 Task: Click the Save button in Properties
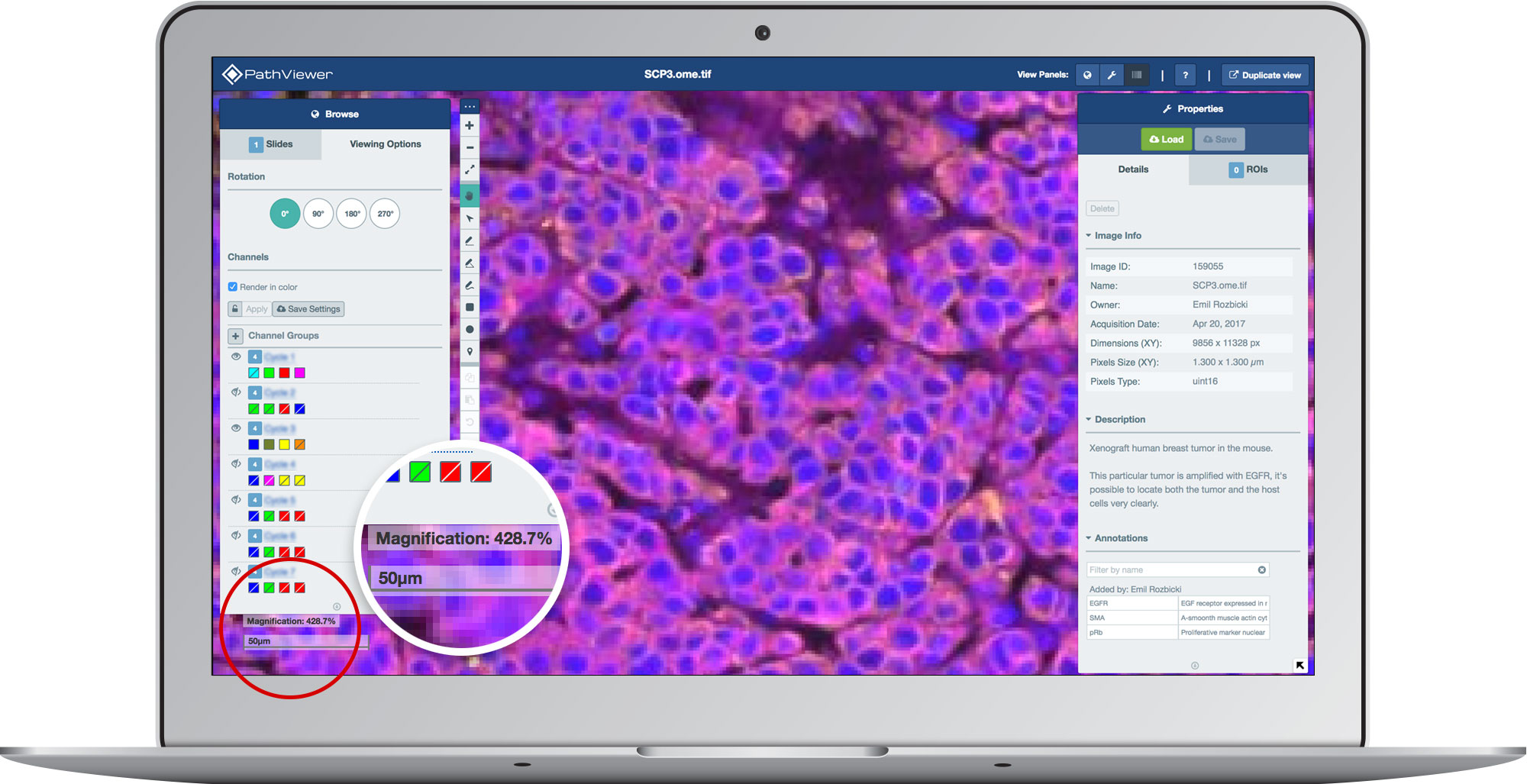[1219, 139]
